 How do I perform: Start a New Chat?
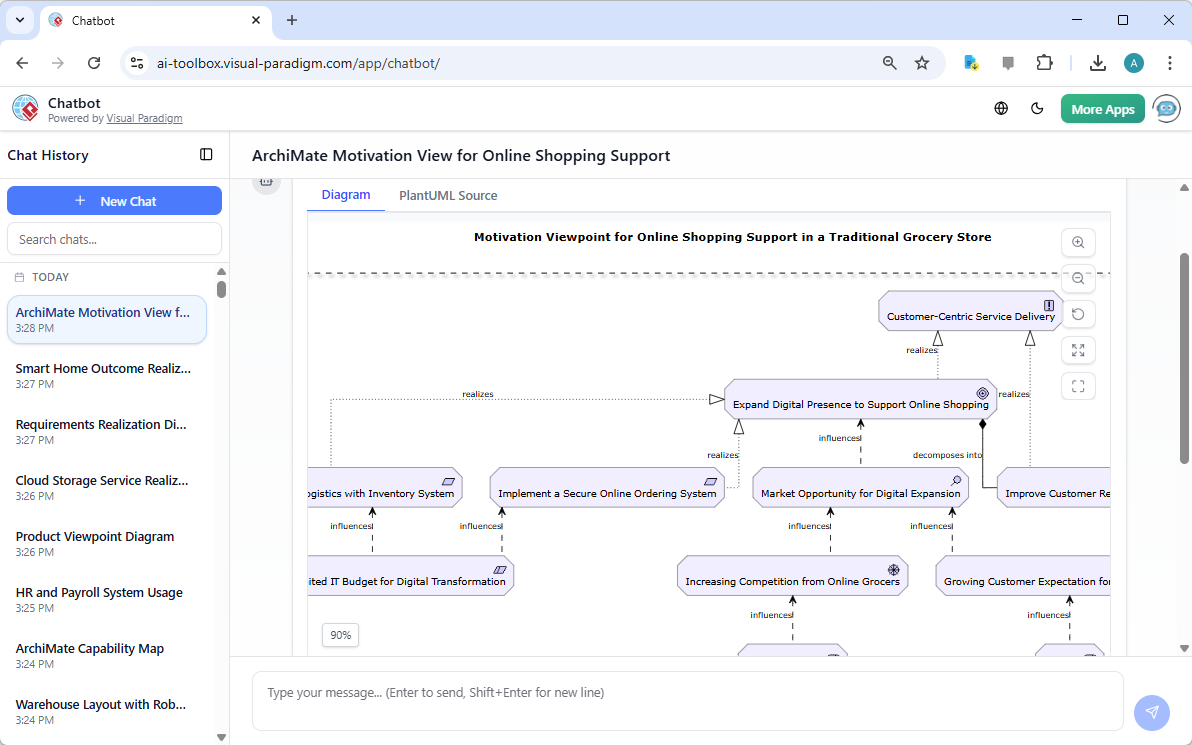(x=114, y=200)
